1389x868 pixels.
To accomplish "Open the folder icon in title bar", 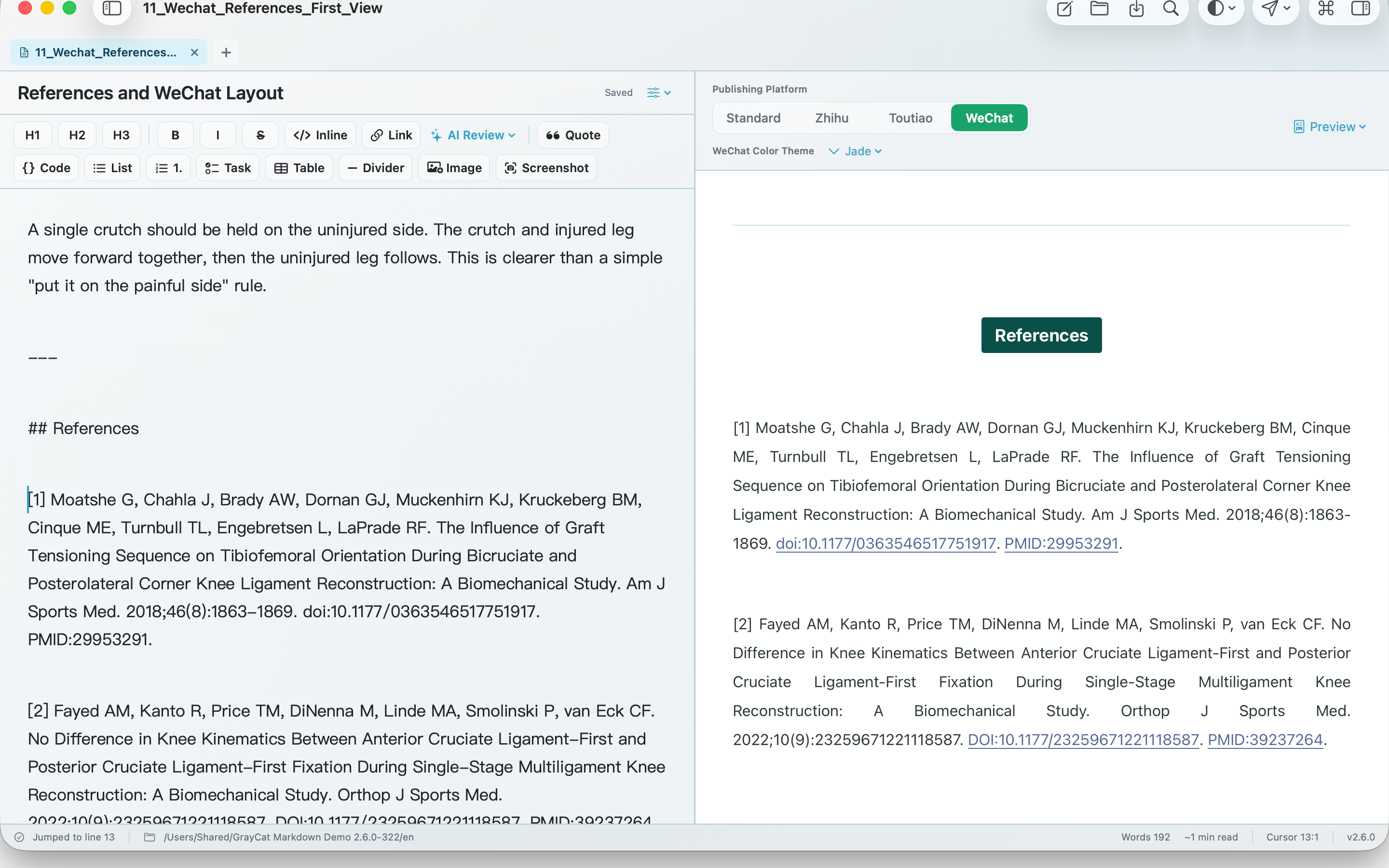I will (x=1099, y=9).
